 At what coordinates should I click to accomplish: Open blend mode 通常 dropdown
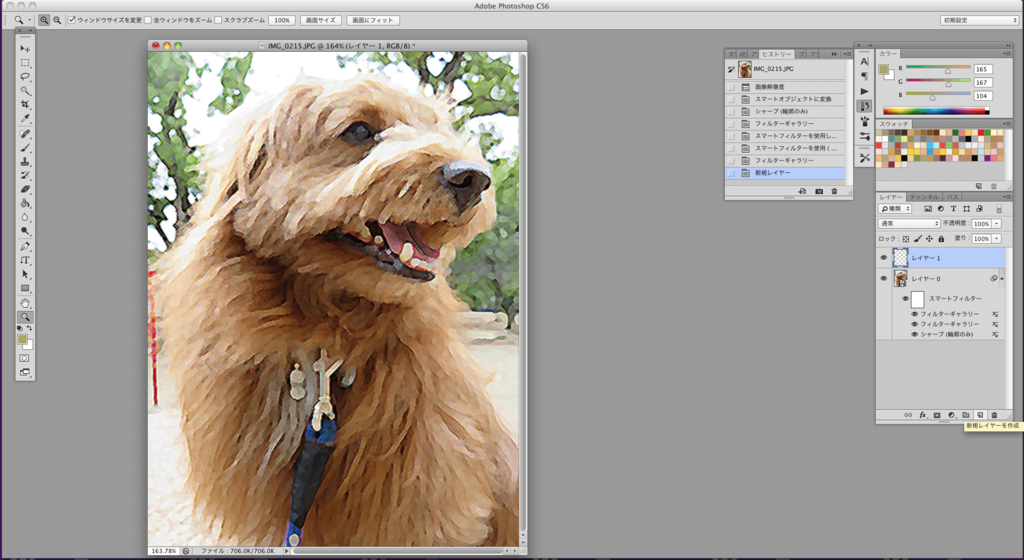[x=909, y=223]
